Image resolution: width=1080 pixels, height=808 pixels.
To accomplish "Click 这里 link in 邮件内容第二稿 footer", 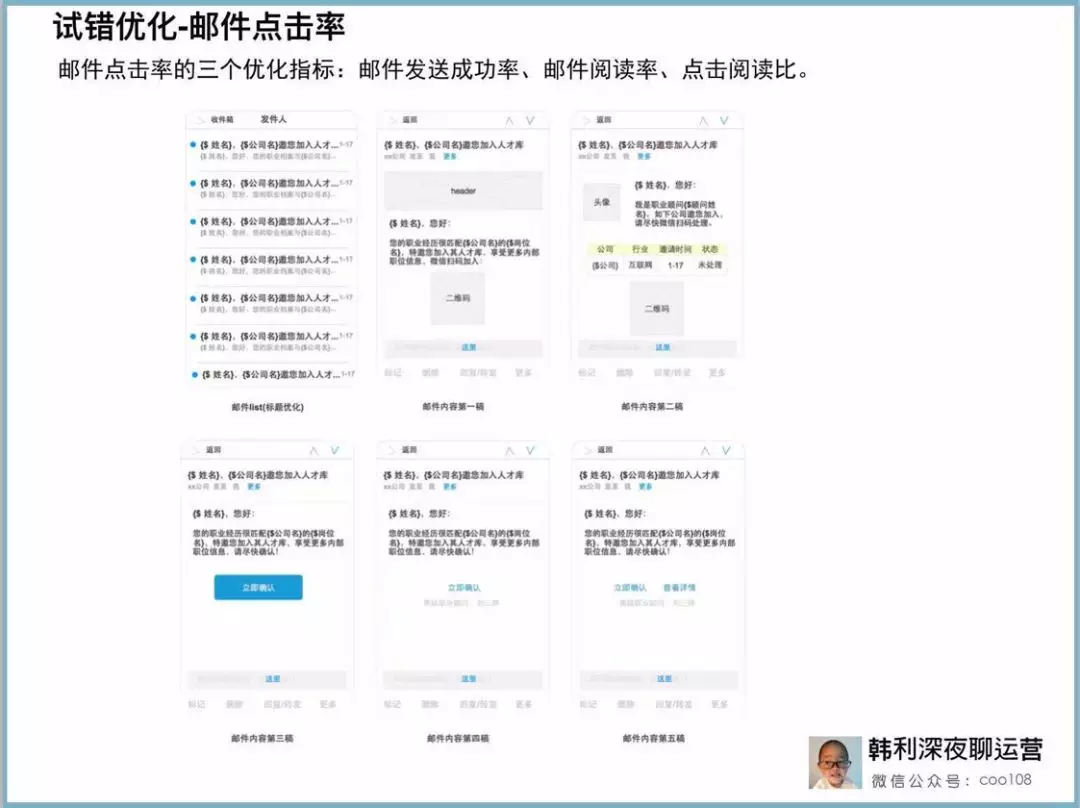I will [x=663, y=348].
